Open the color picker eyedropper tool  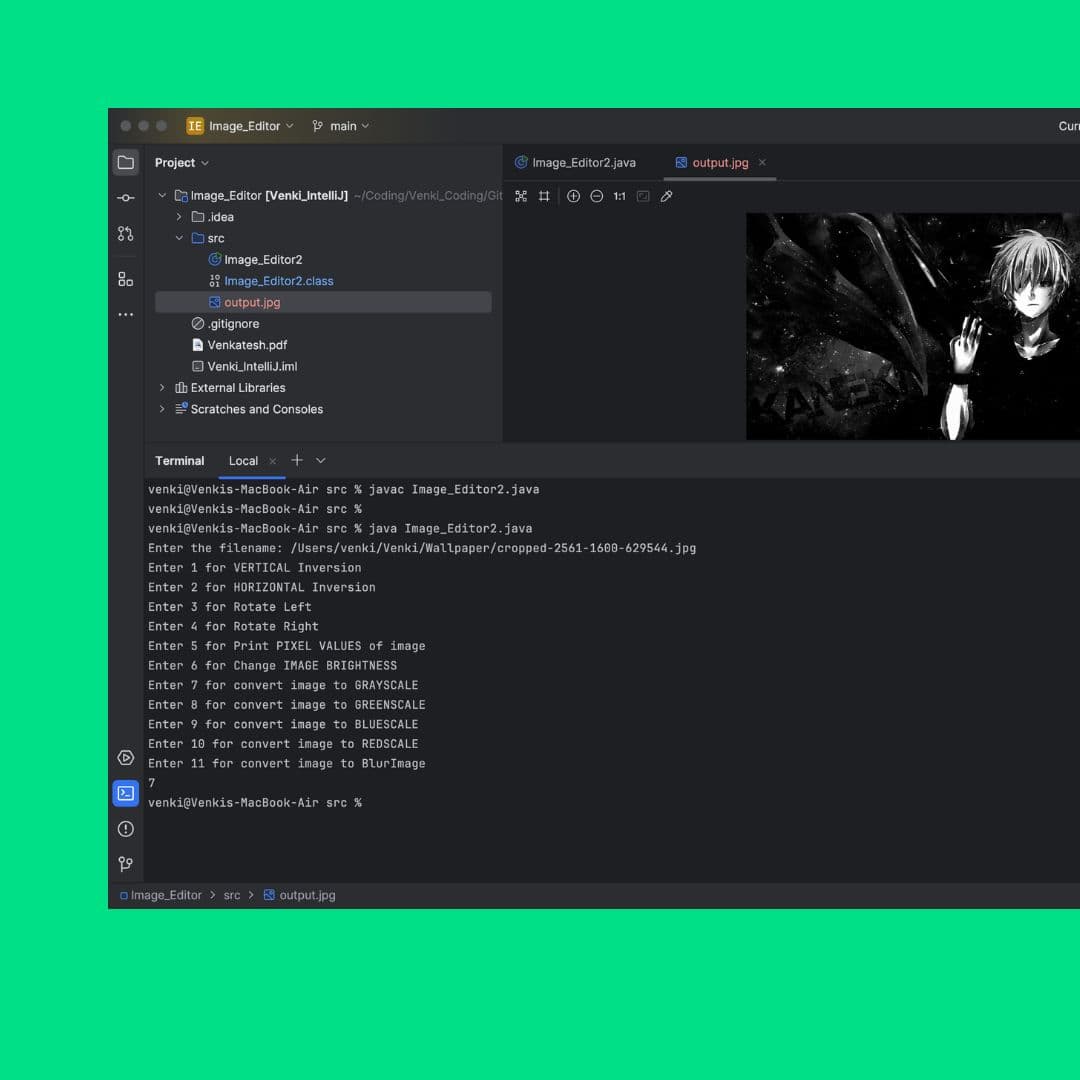[666, 196]
